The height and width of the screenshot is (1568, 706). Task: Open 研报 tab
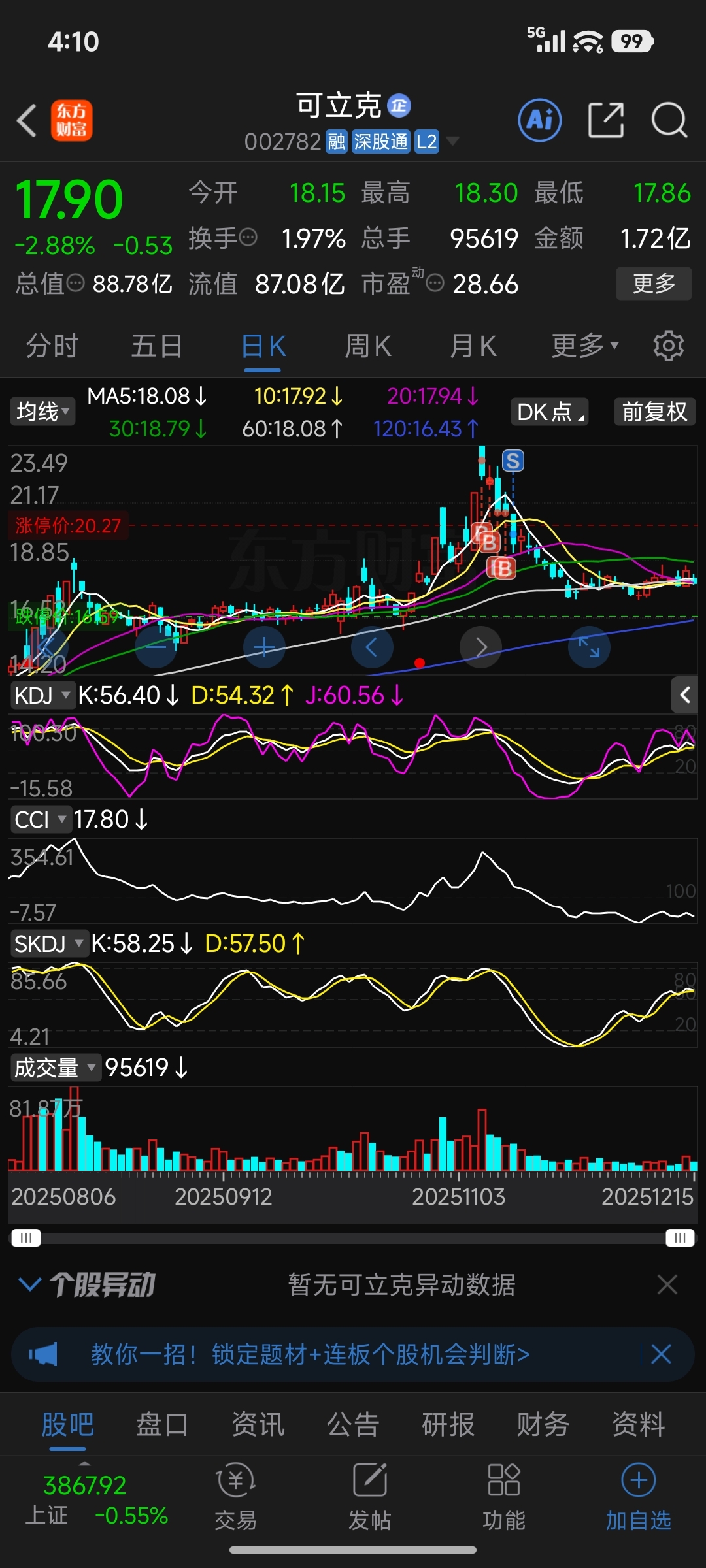[448, 1424]
